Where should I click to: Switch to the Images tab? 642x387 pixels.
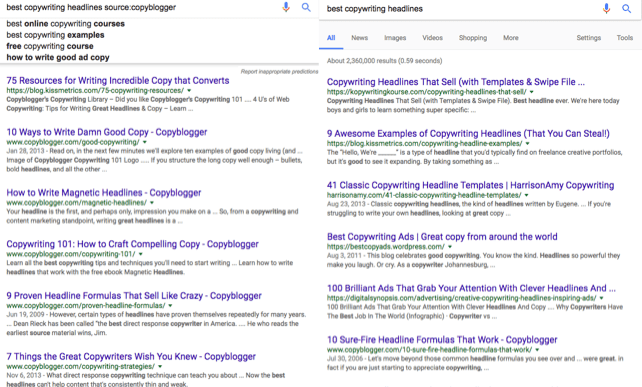[x=395, y=38]
